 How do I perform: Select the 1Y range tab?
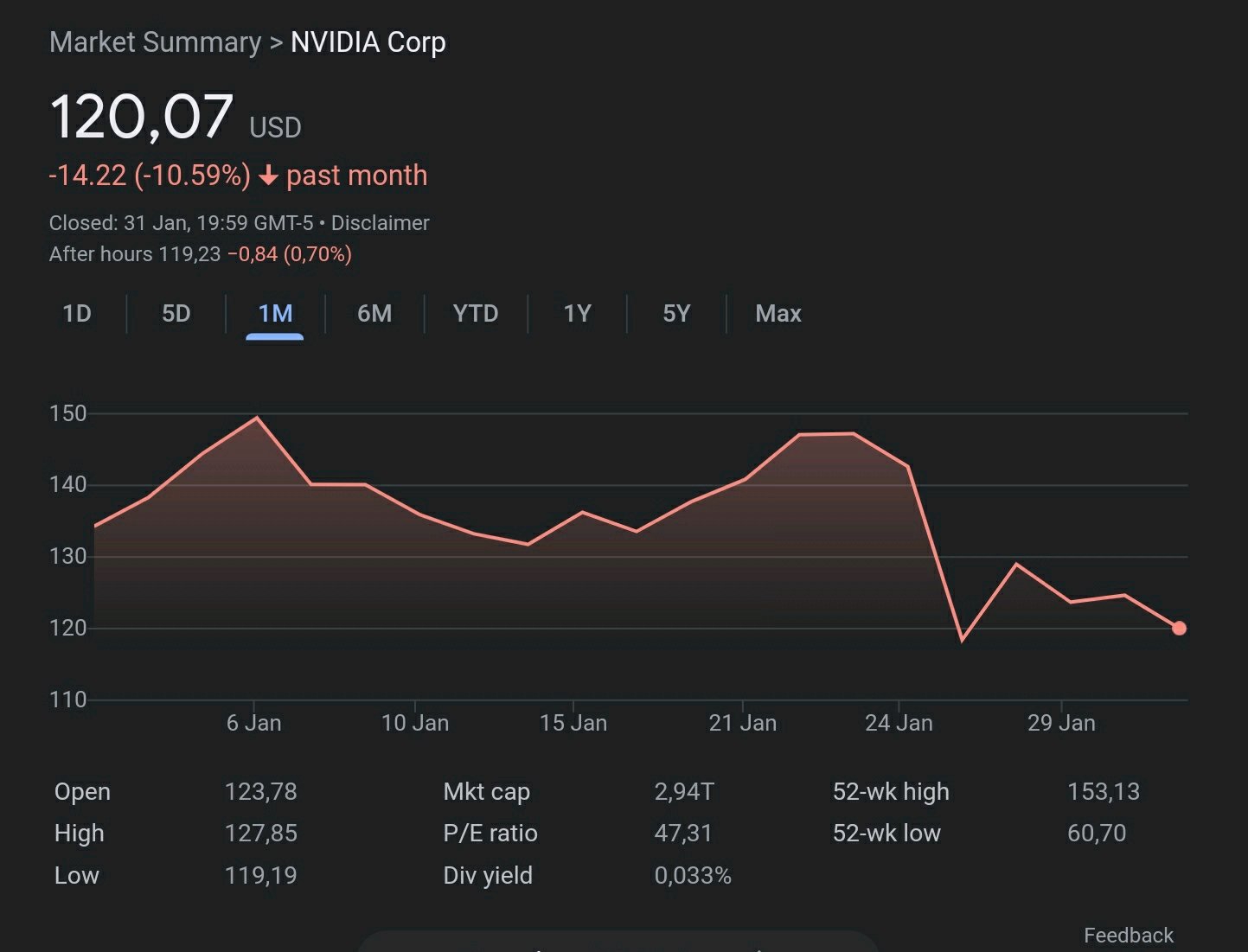[x=577, y=313]
